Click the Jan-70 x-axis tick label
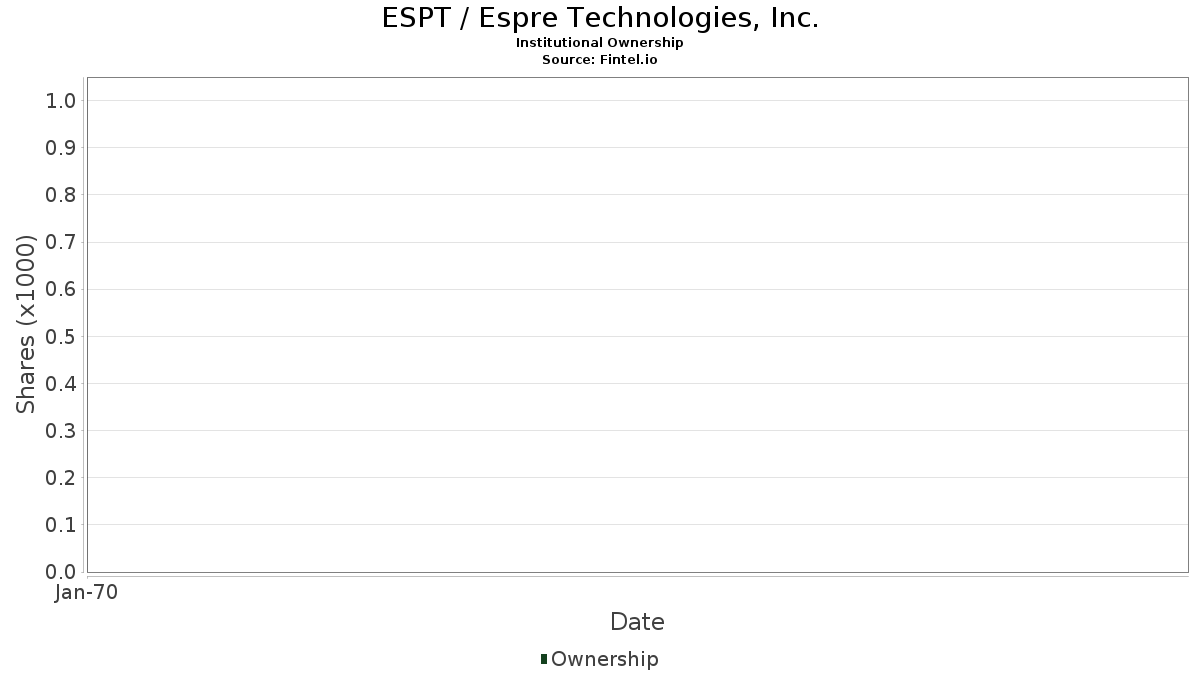1200x675 pixels. pos(86,593)
